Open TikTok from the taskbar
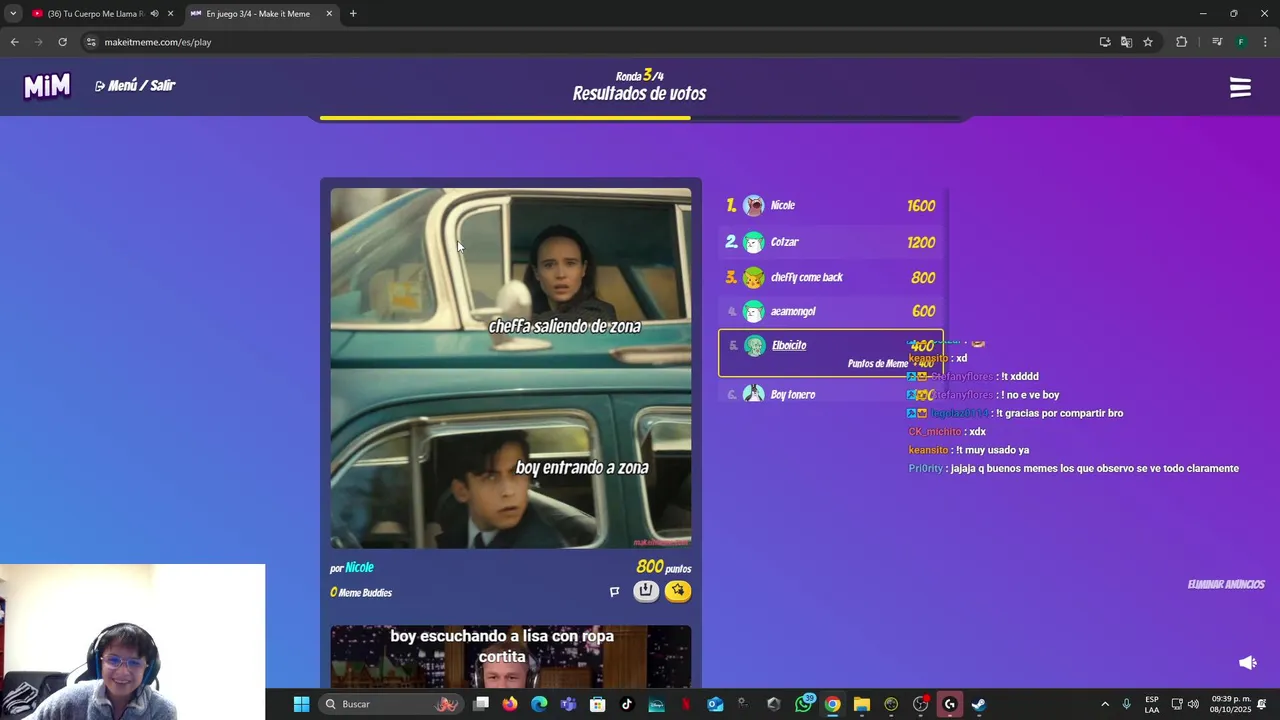 [x=627, y=704]
